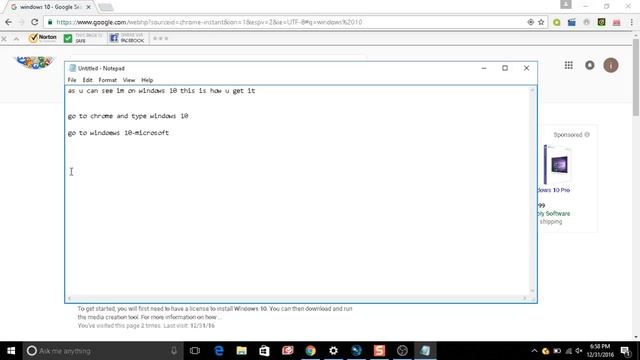Click the Cortana 'Ask me anything' search box
The height and width of the screenshot is (360, 640).
(102, 351)
